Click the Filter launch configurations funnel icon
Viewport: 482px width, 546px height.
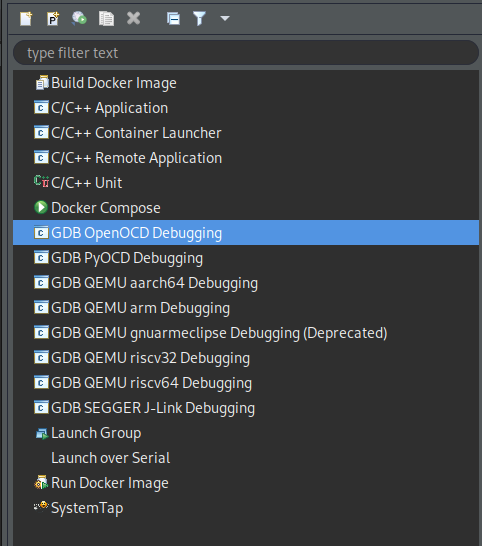point(200,18)
